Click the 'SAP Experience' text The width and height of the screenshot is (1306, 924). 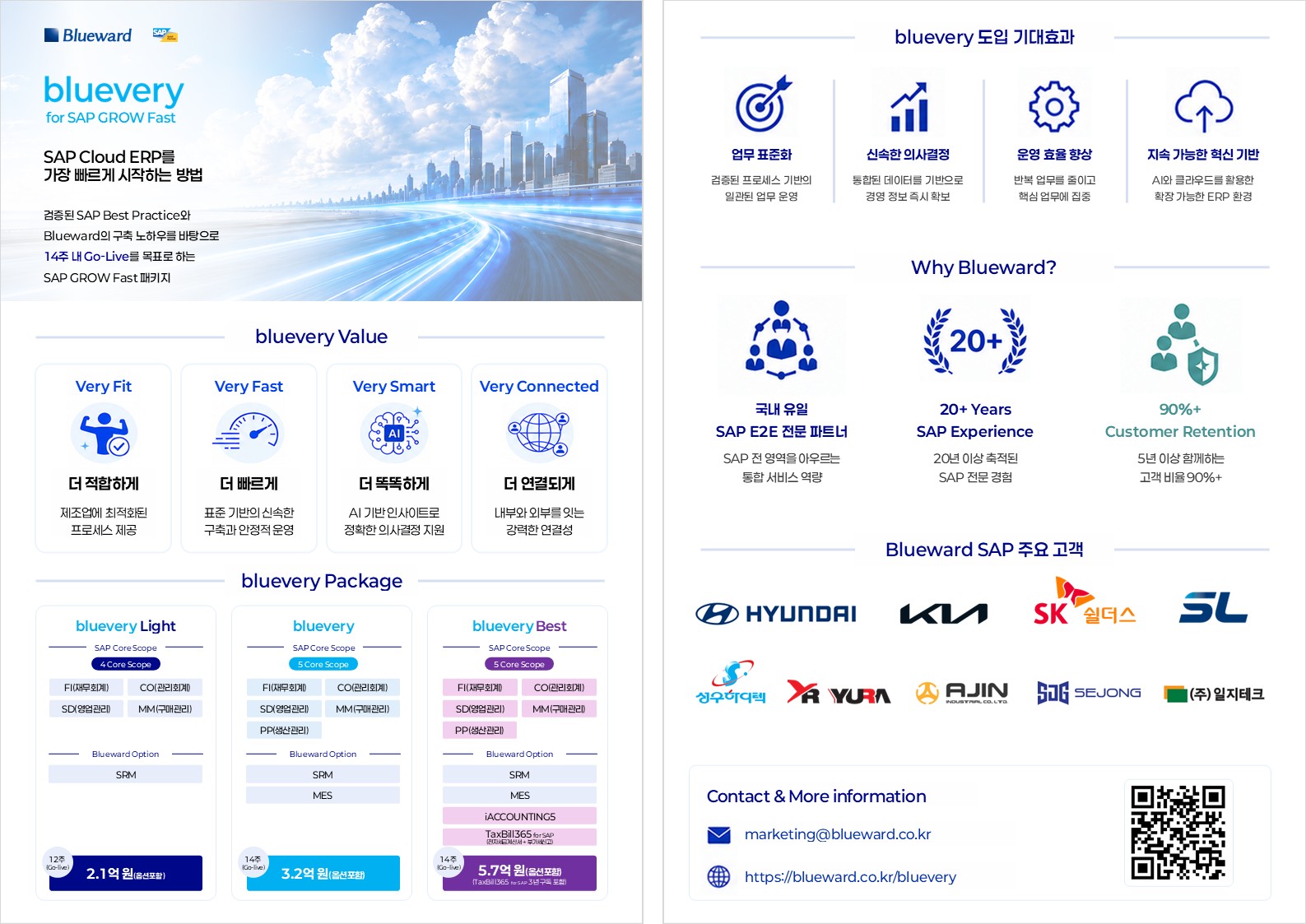[x=975, y=432]
